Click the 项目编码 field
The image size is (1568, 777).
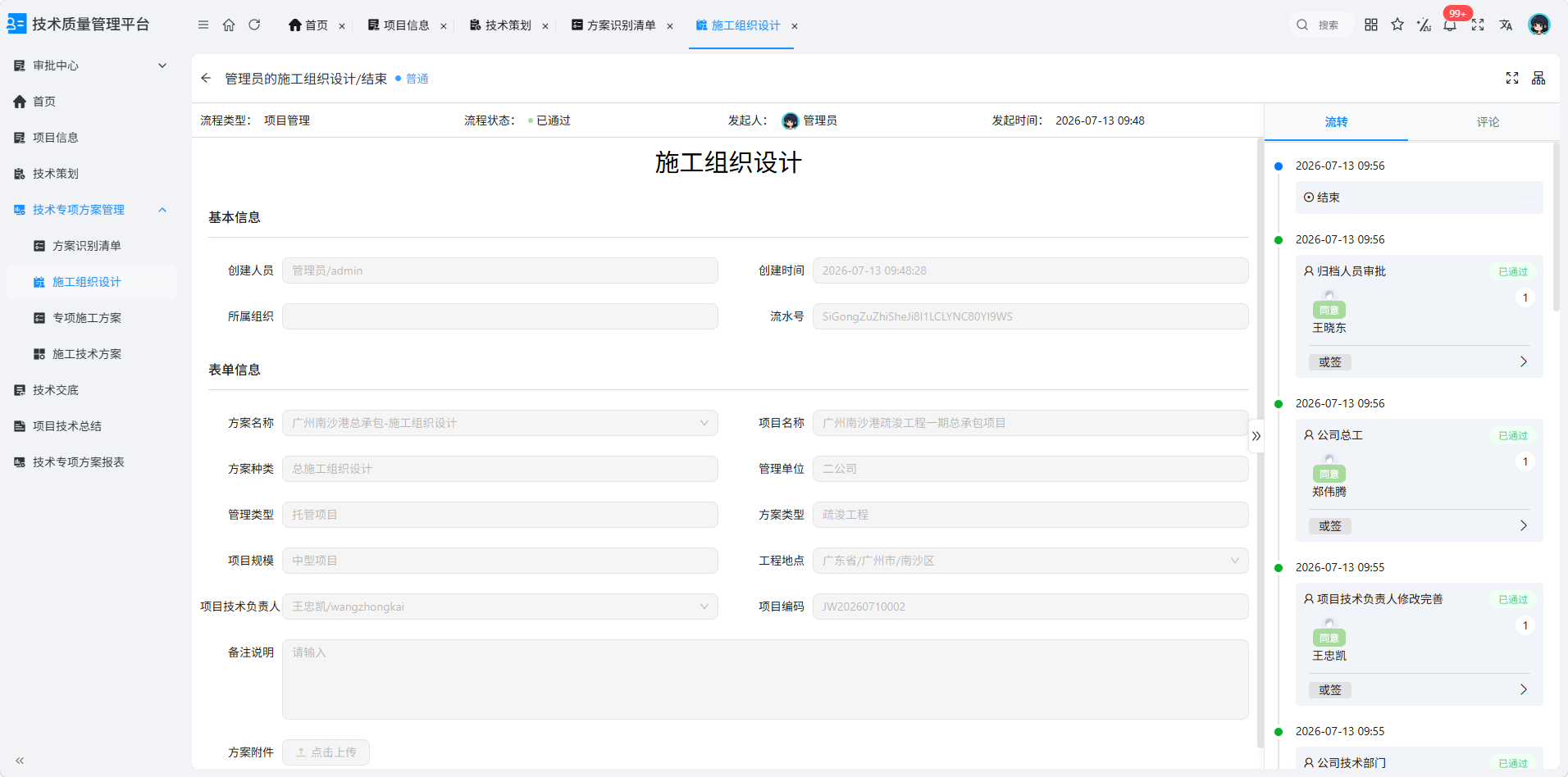(1031, 607)
